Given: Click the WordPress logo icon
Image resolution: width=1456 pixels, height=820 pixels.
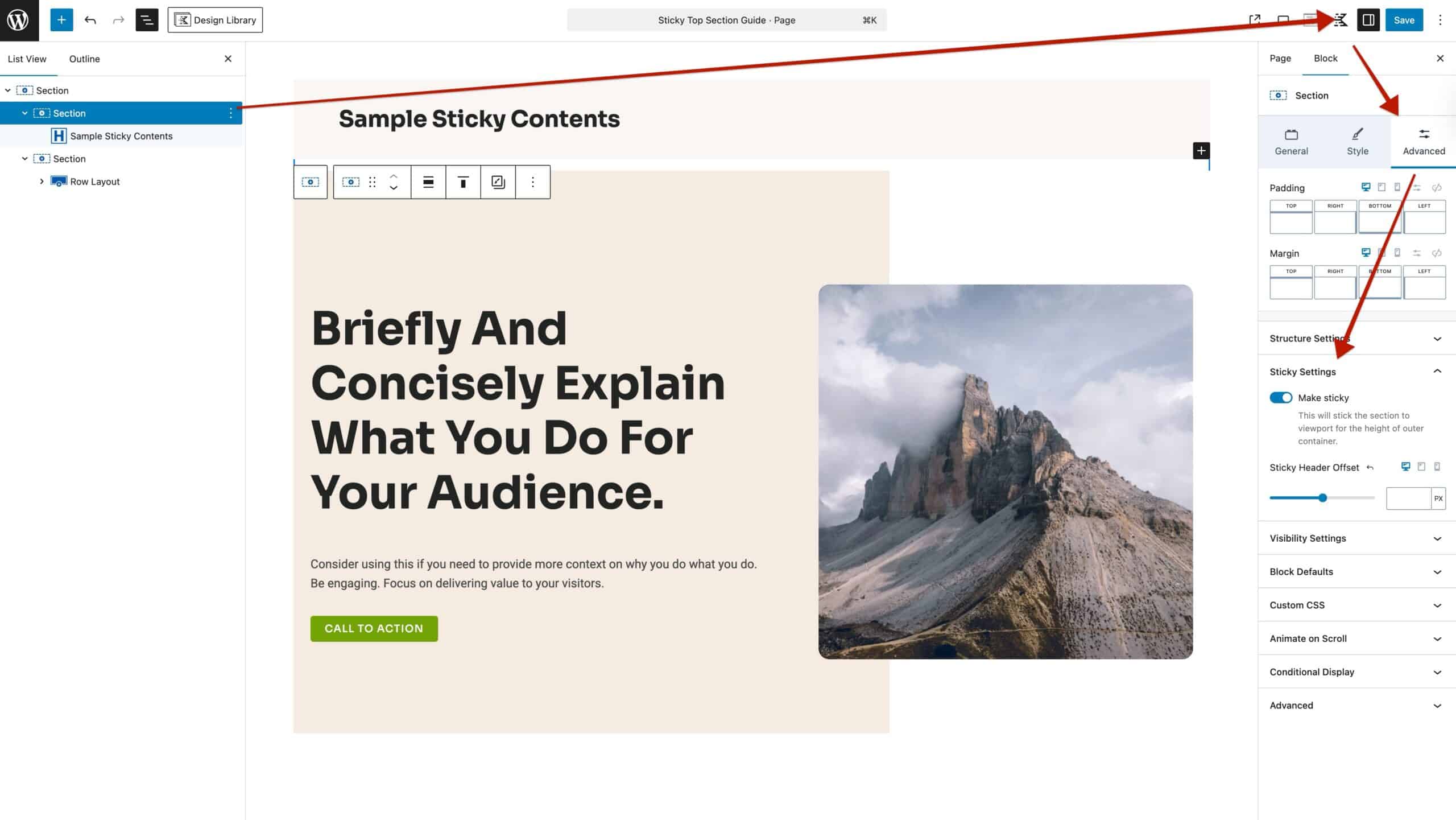Looking at the screenshot, I should (x=19, y=20).
